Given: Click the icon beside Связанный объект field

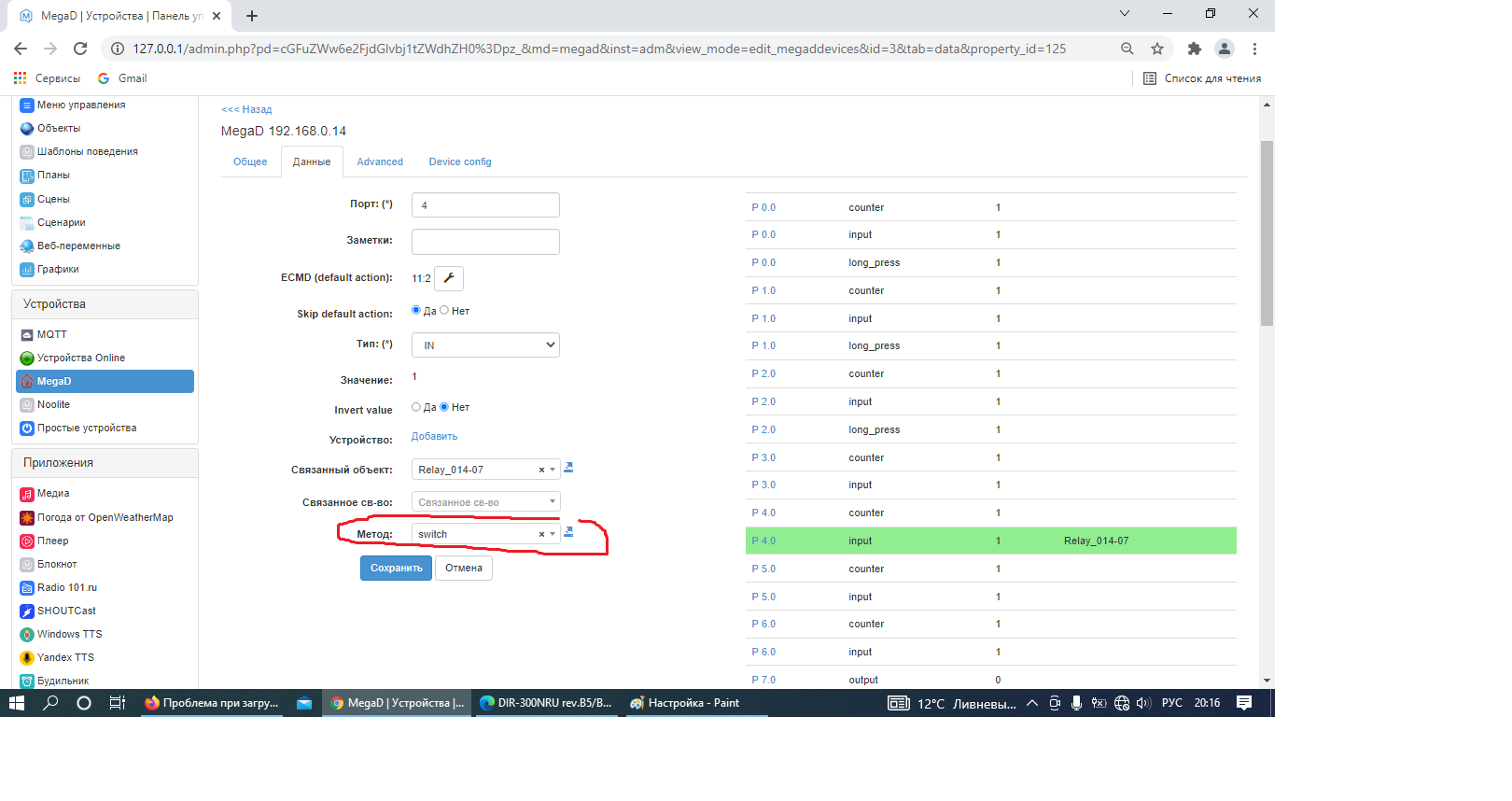Looking at the screenshot, I should point(568,468).
